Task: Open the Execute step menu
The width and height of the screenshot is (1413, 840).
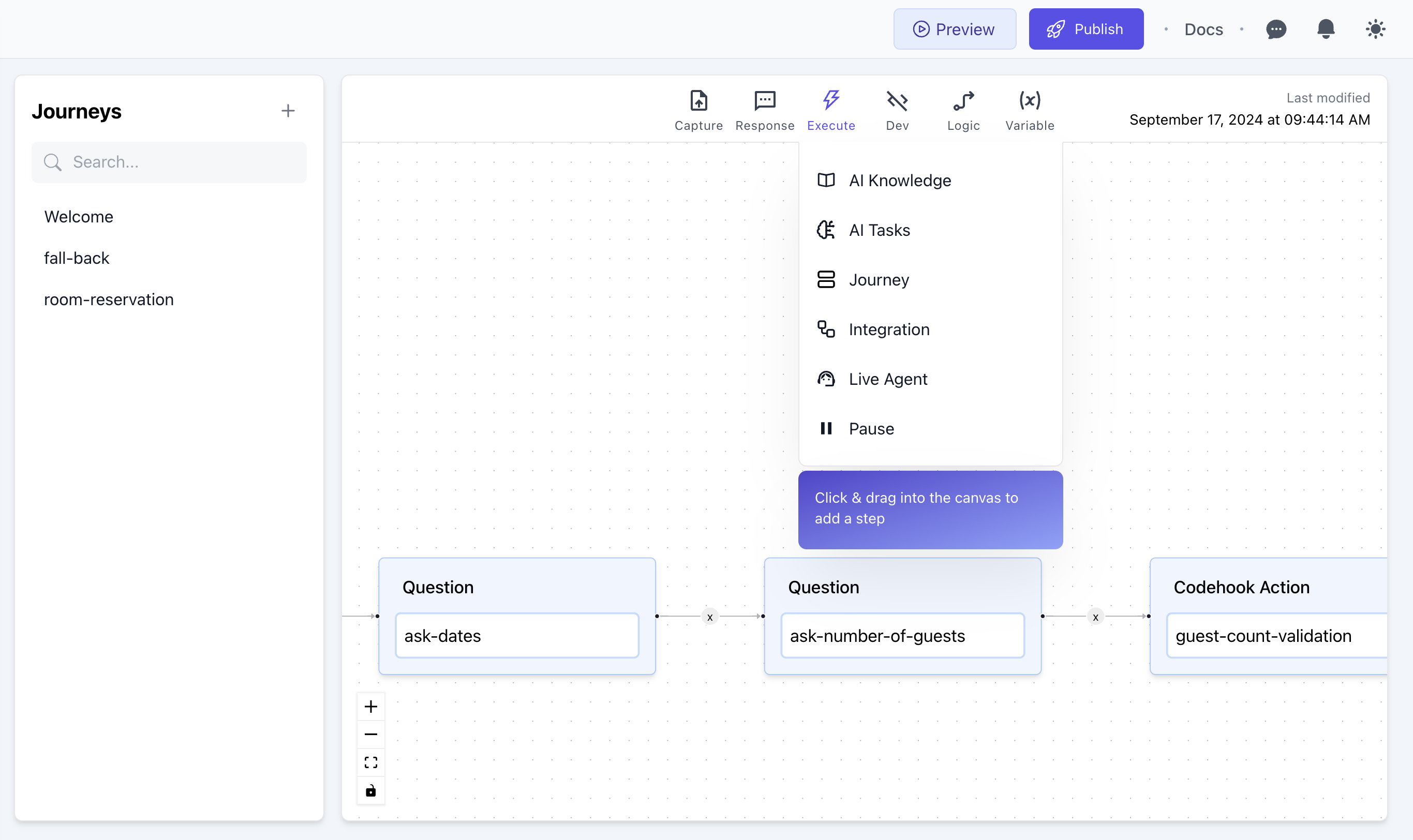Action: click(830, 109)
